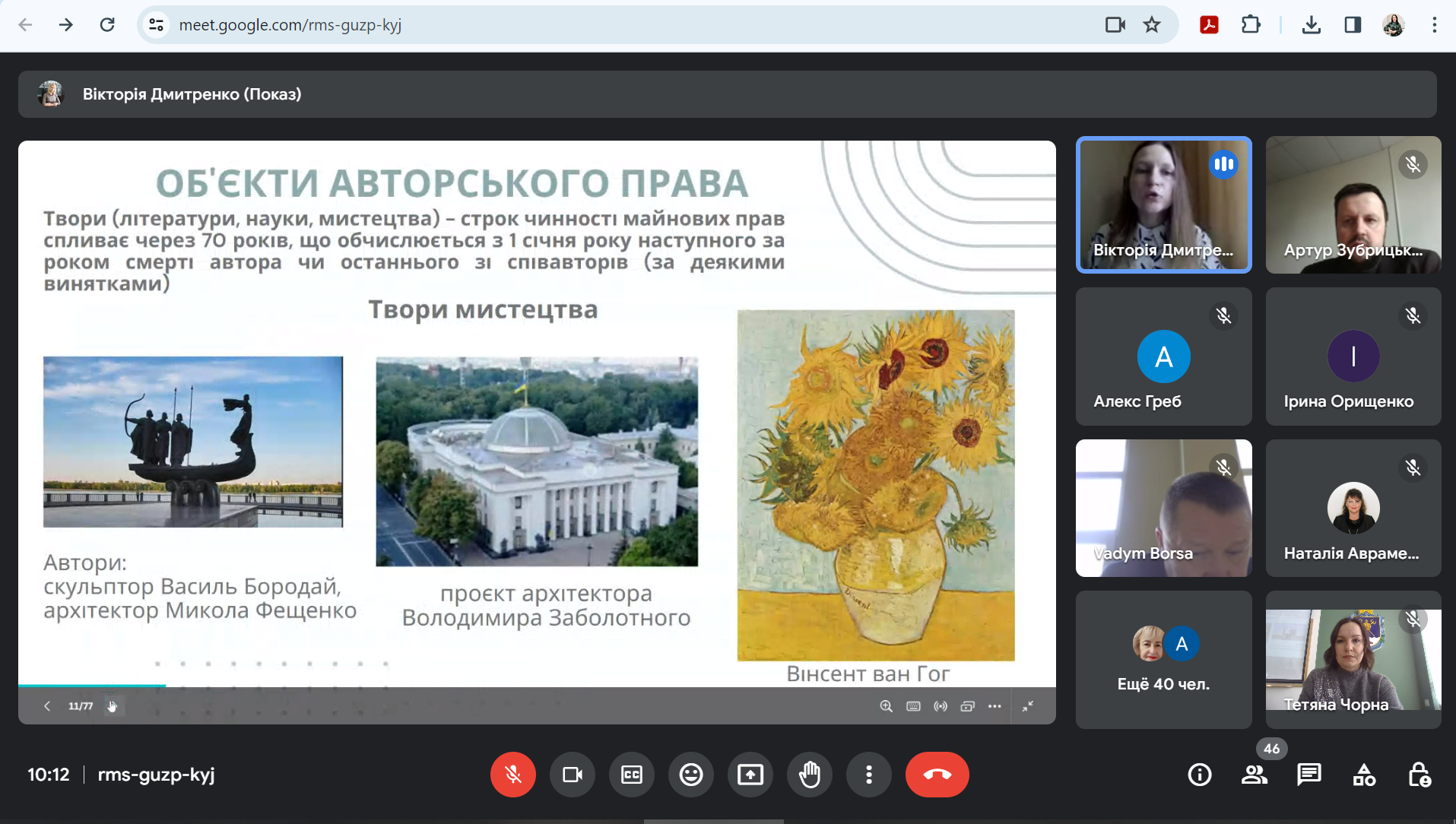Go back in browser history

tap(25, 24)
